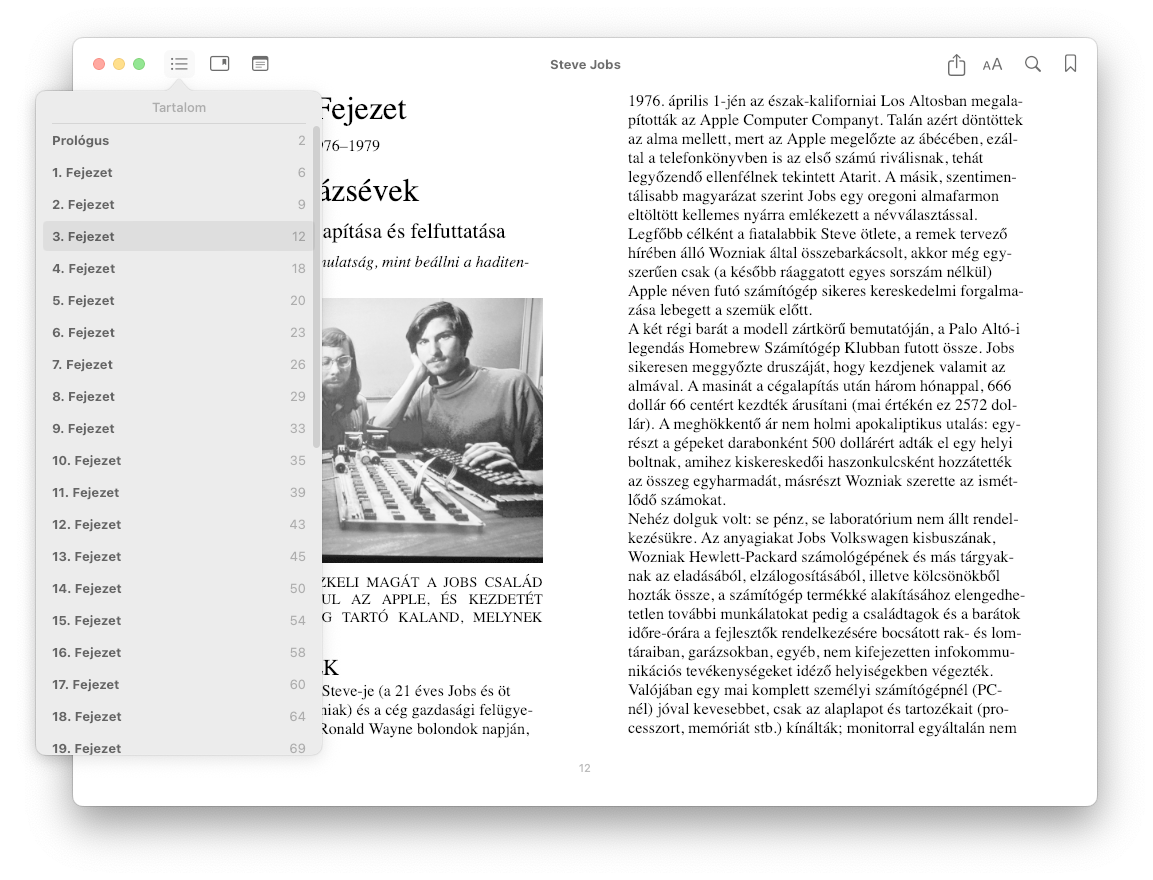Toggle appearance options via AA control
Viewport: 1153px width, 880px height.
[993, 63]
